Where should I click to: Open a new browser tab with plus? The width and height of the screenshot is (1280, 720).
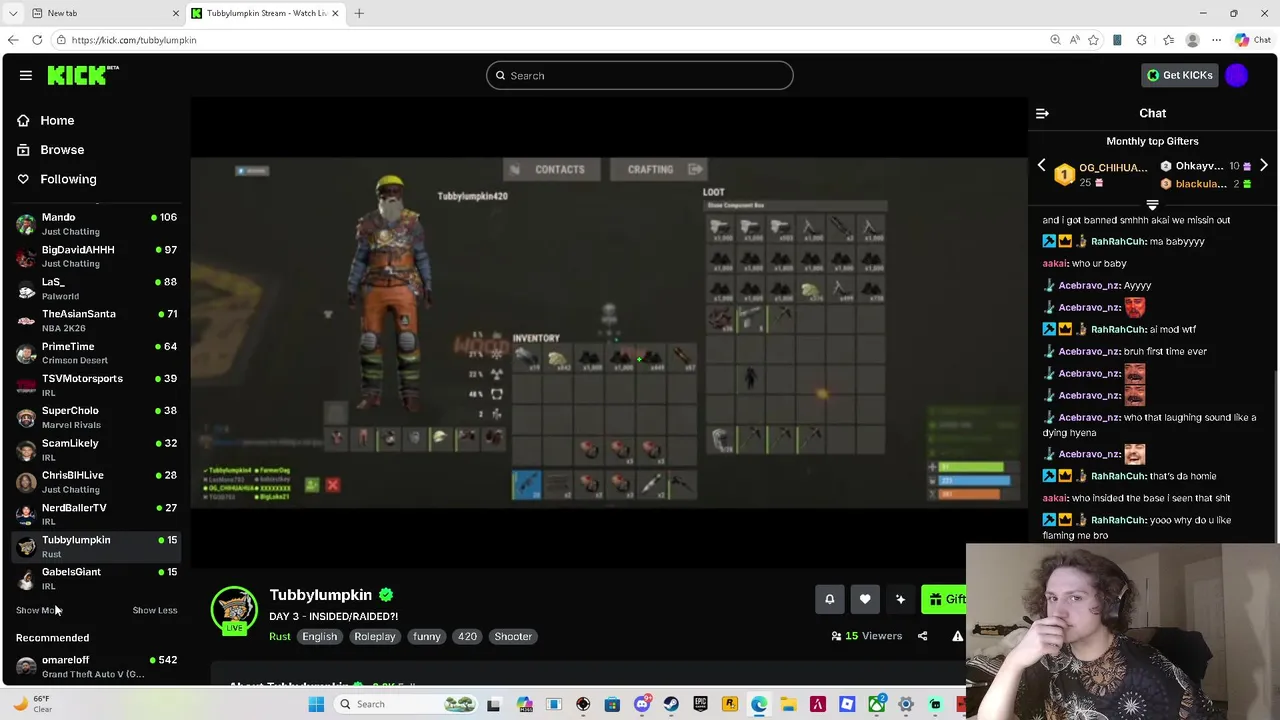coord(359,13)
